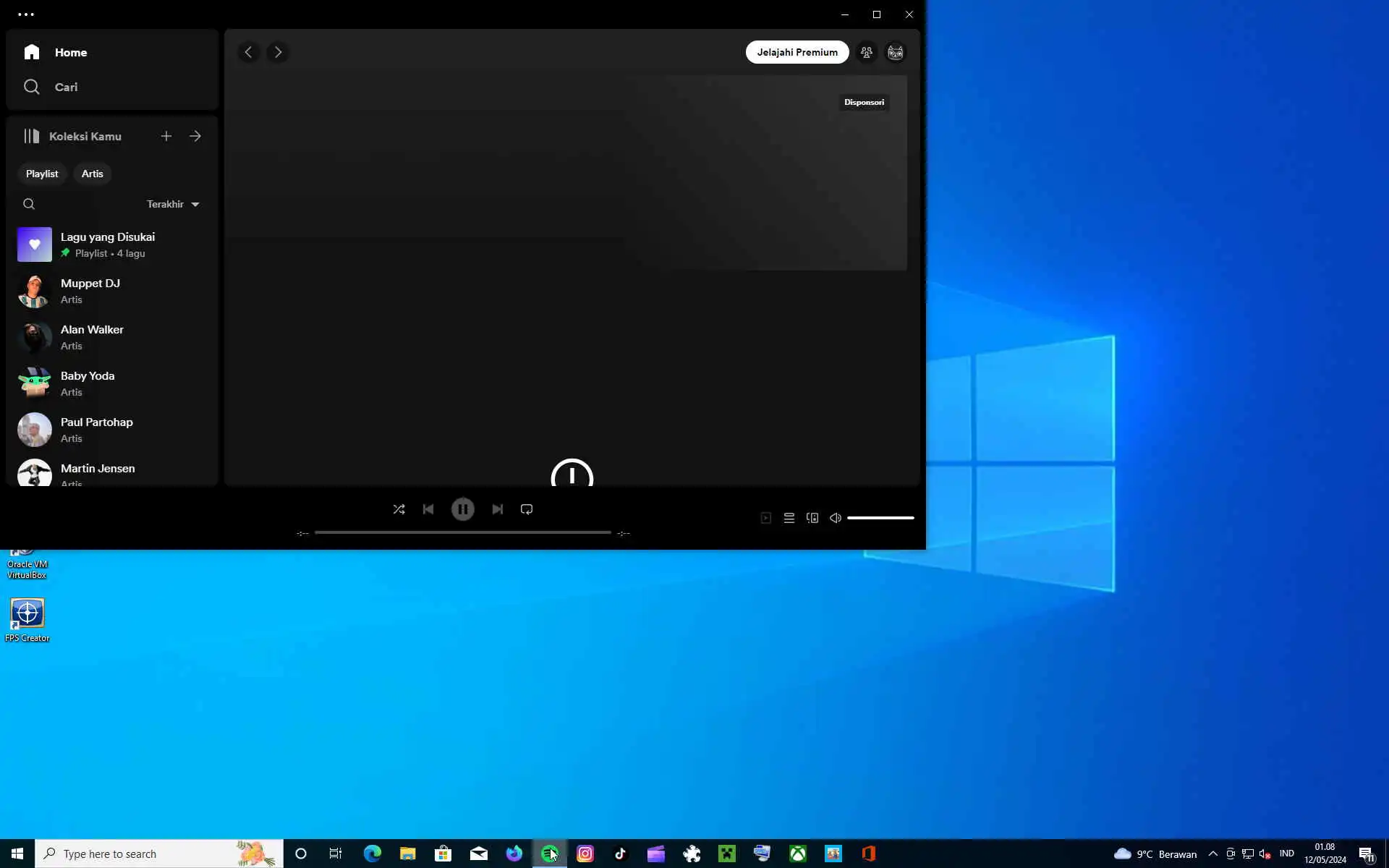Mute the volume speaker icon
1389x868 pixels.
point(836,518)
